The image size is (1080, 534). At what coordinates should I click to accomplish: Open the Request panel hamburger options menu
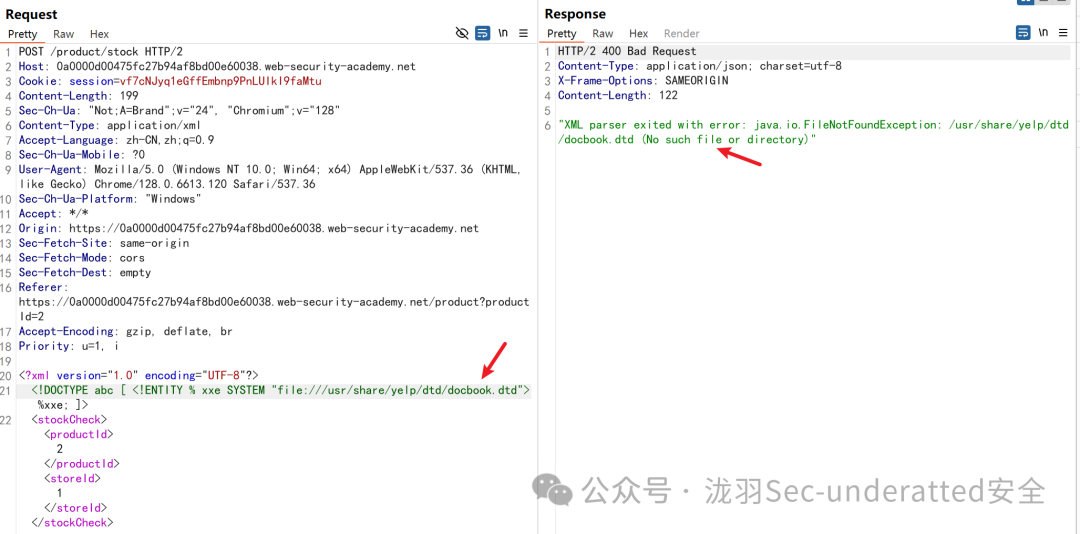(523, 33)
